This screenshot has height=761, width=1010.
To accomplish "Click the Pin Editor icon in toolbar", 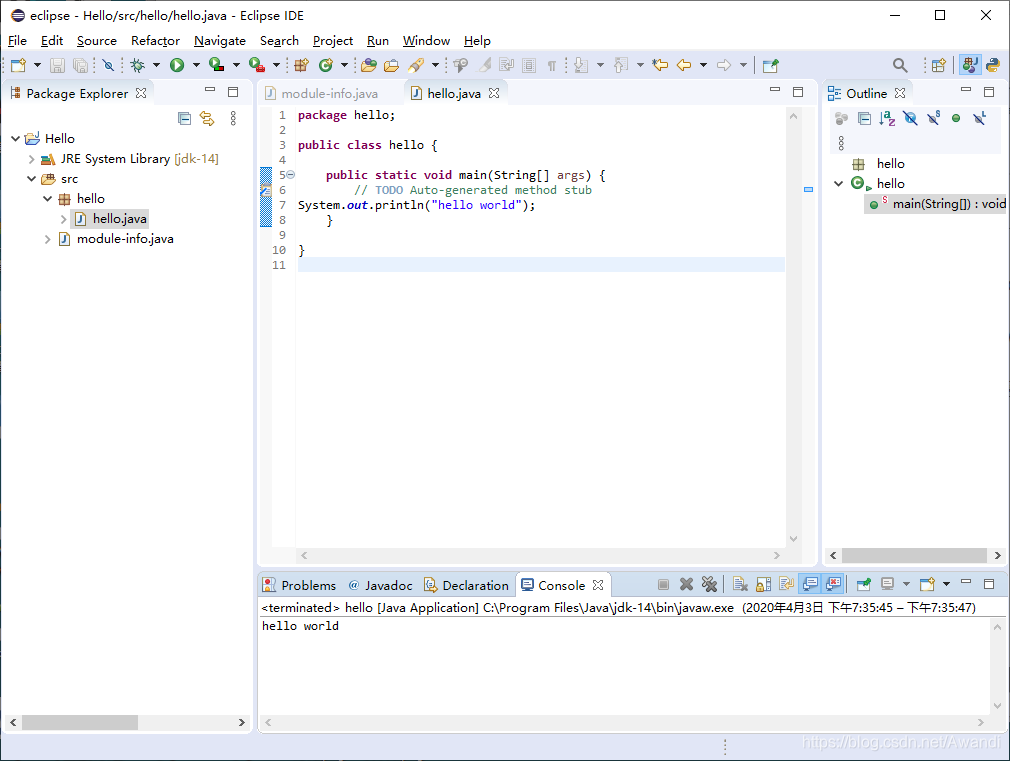I will 770,65.
